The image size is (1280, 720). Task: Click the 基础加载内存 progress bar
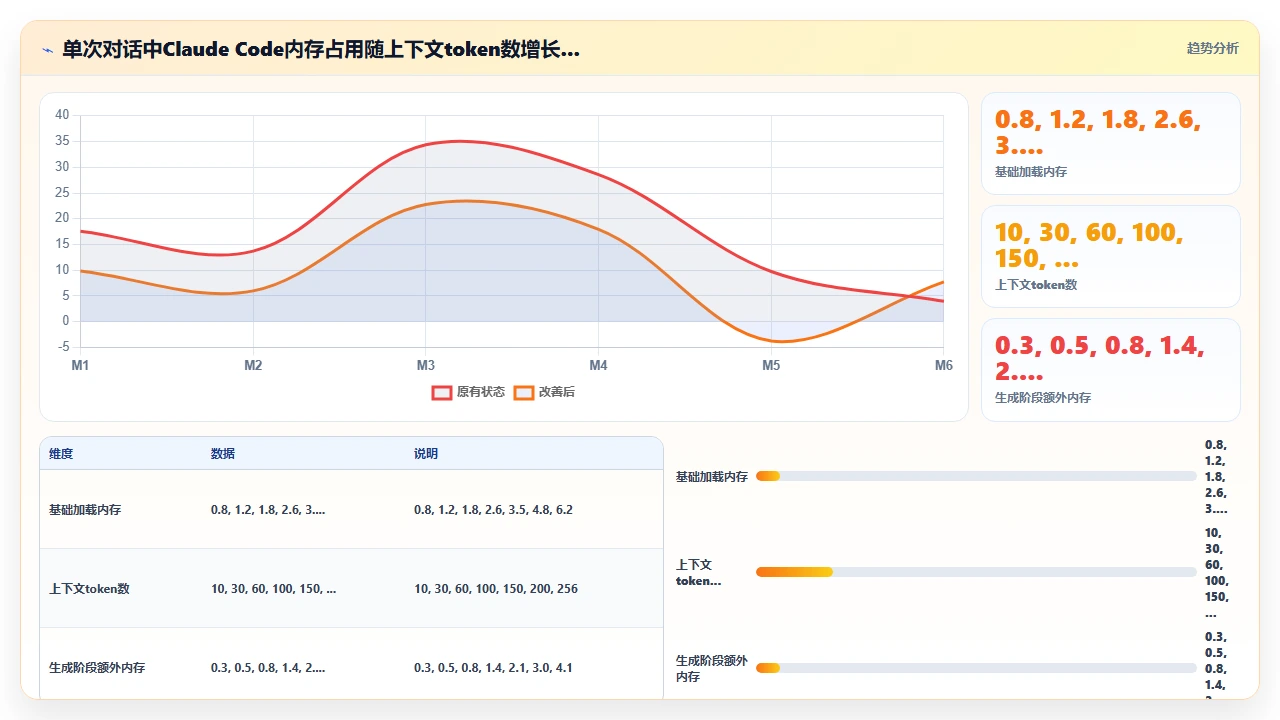tap(976, 476)
